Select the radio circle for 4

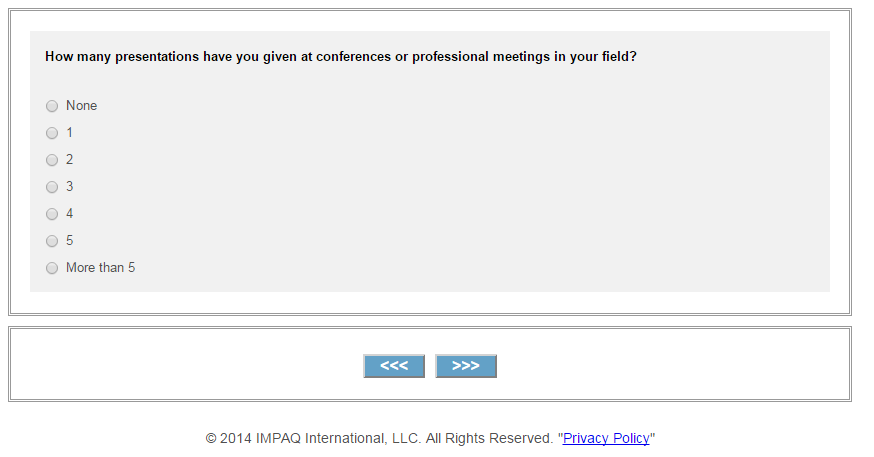click(52, 214)
